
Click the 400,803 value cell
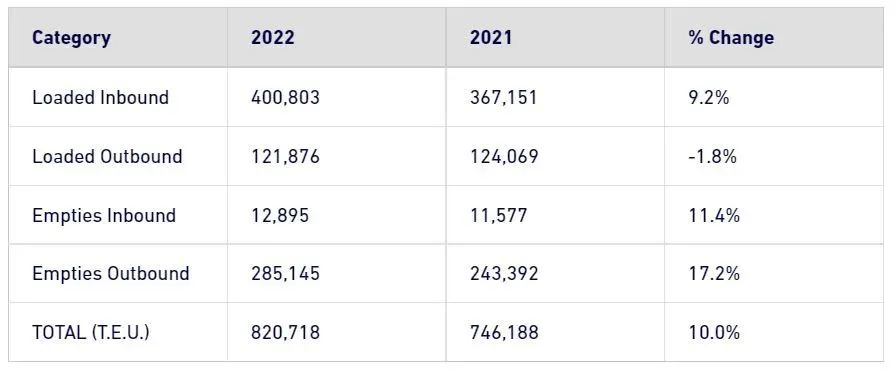click(x=285, y=98)
